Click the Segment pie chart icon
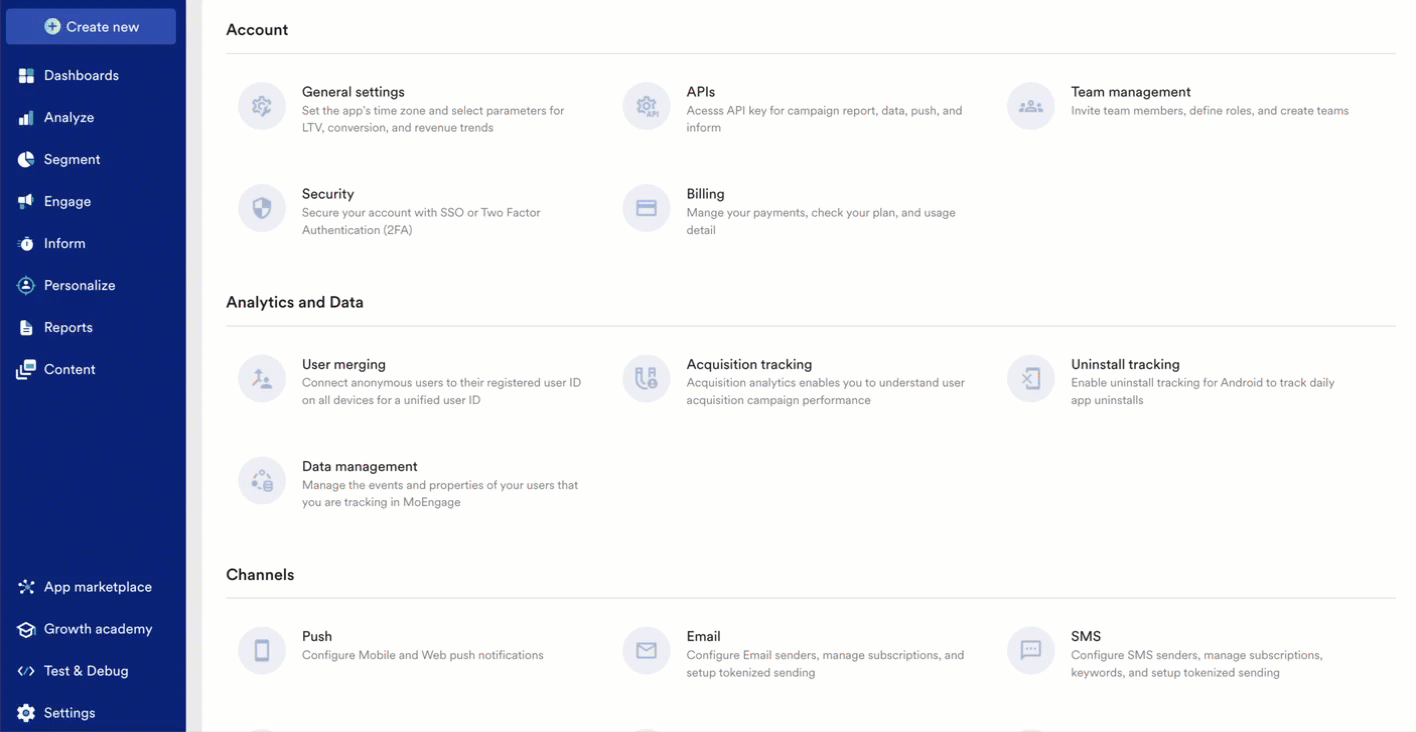 (26, 160)
